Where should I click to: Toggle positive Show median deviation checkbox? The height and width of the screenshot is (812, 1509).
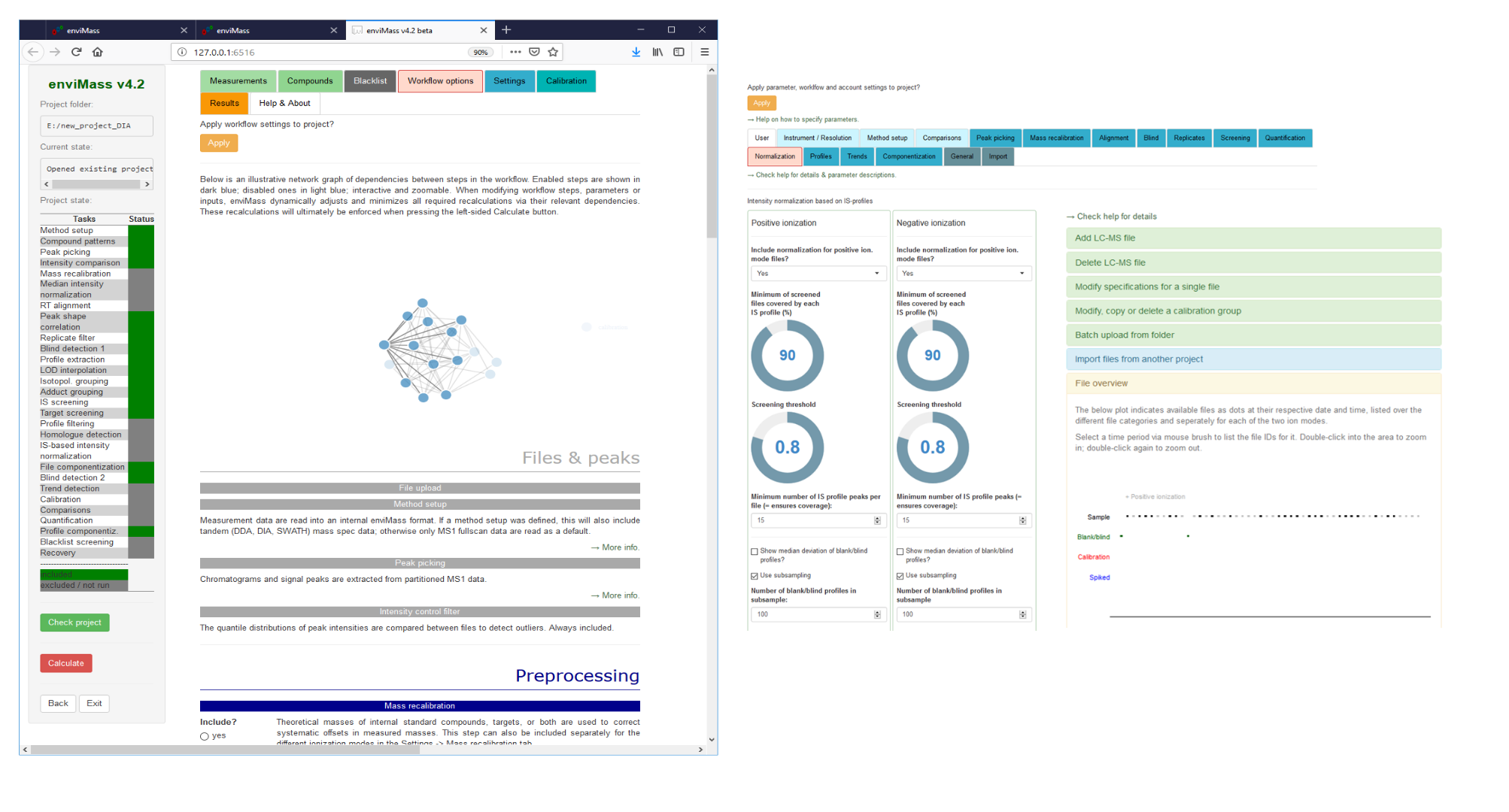pos(754,552)
